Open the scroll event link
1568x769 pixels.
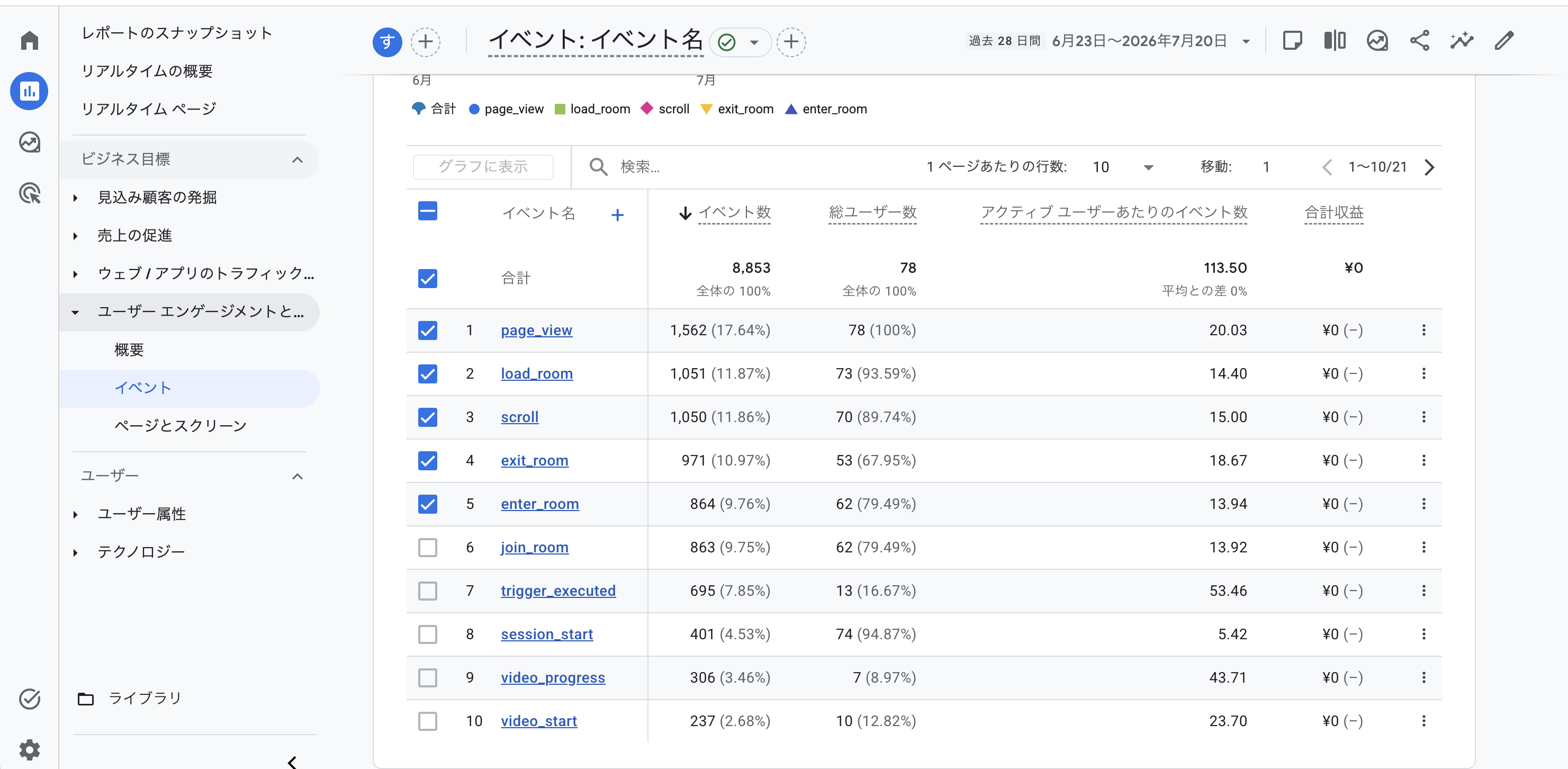point(519,417)
